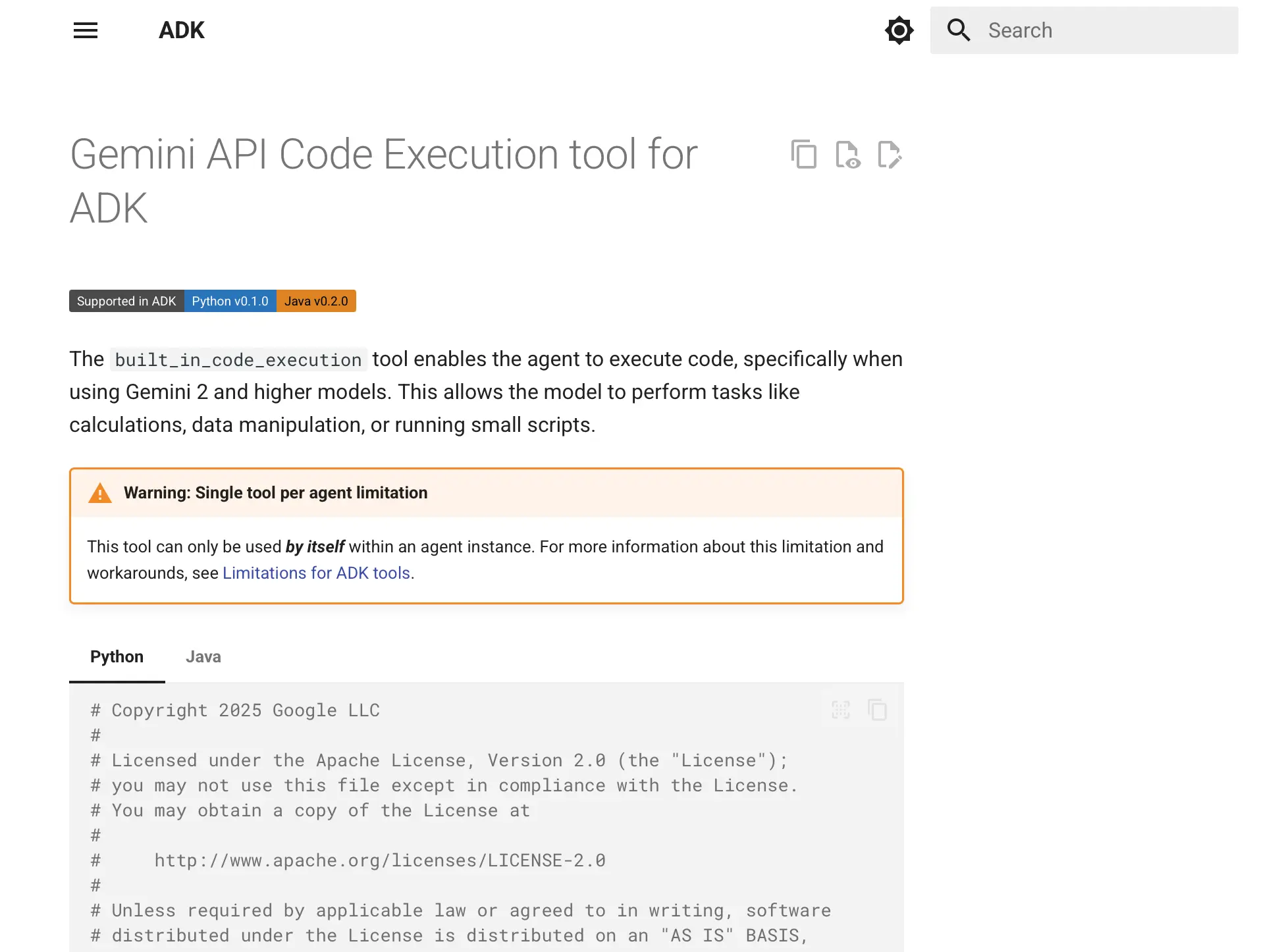The width and height of the screenshot is (1280, 952).
Task: Copy the code block to clipboard
Action: coord(877,710)
